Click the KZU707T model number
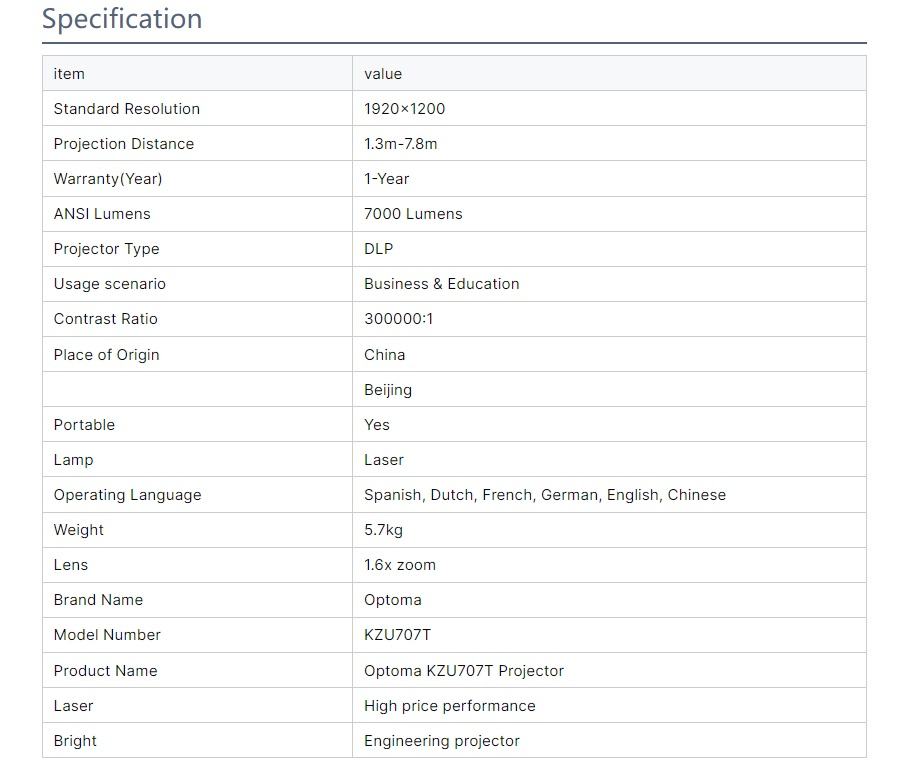The image size is (907, 774). [x=397, y=635]
